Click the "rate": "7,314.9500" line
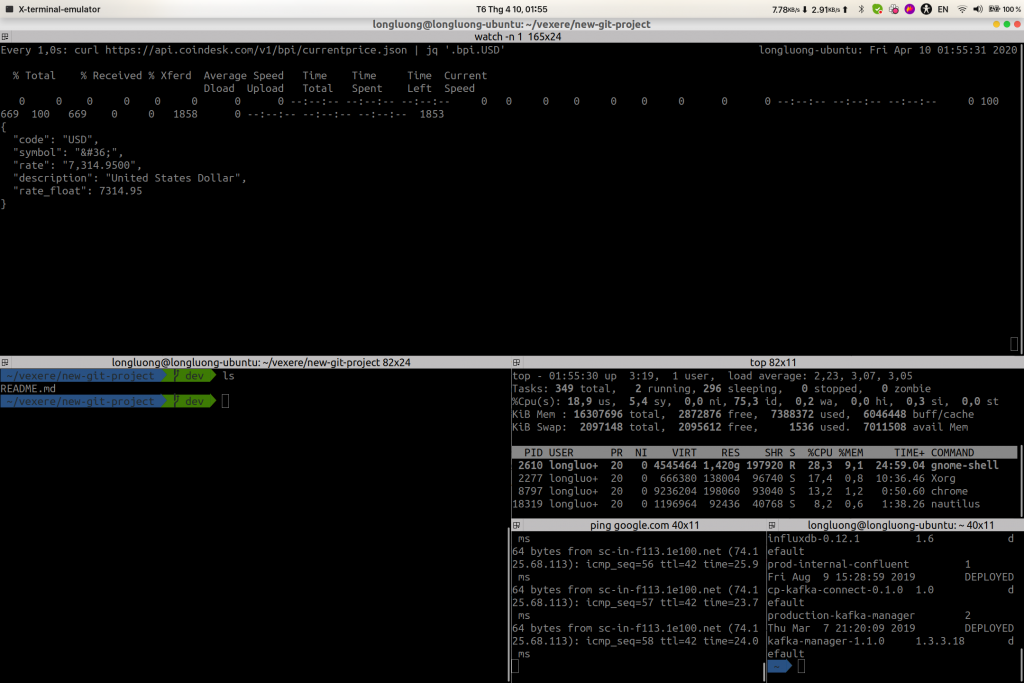1024x683 pixels. (x=77, y=165)
